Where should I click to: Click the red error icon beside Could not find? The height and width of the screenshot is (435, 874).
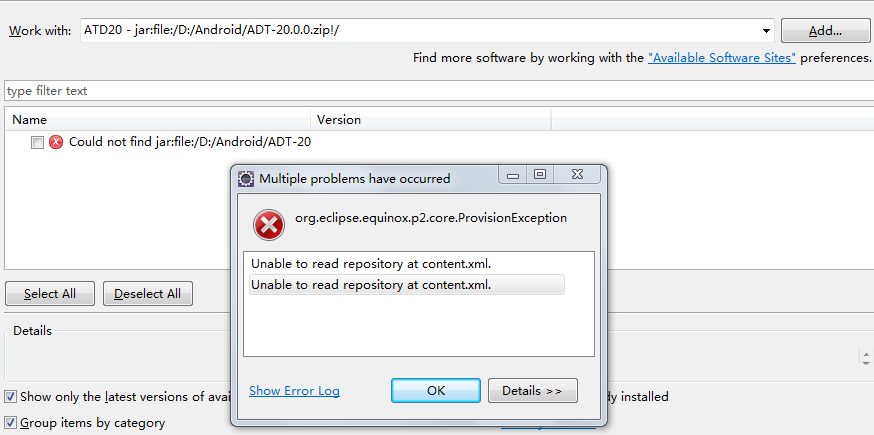point(56,142)
